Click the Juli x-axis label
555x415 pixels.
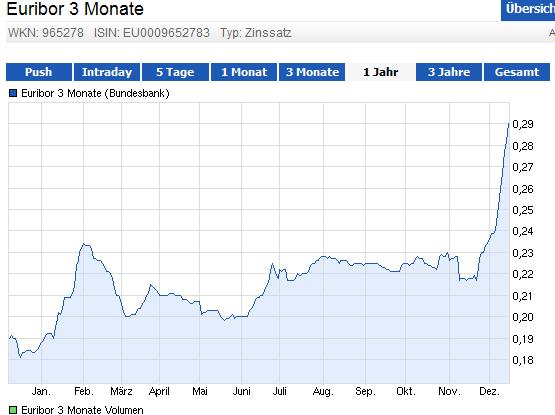point(279,391)
